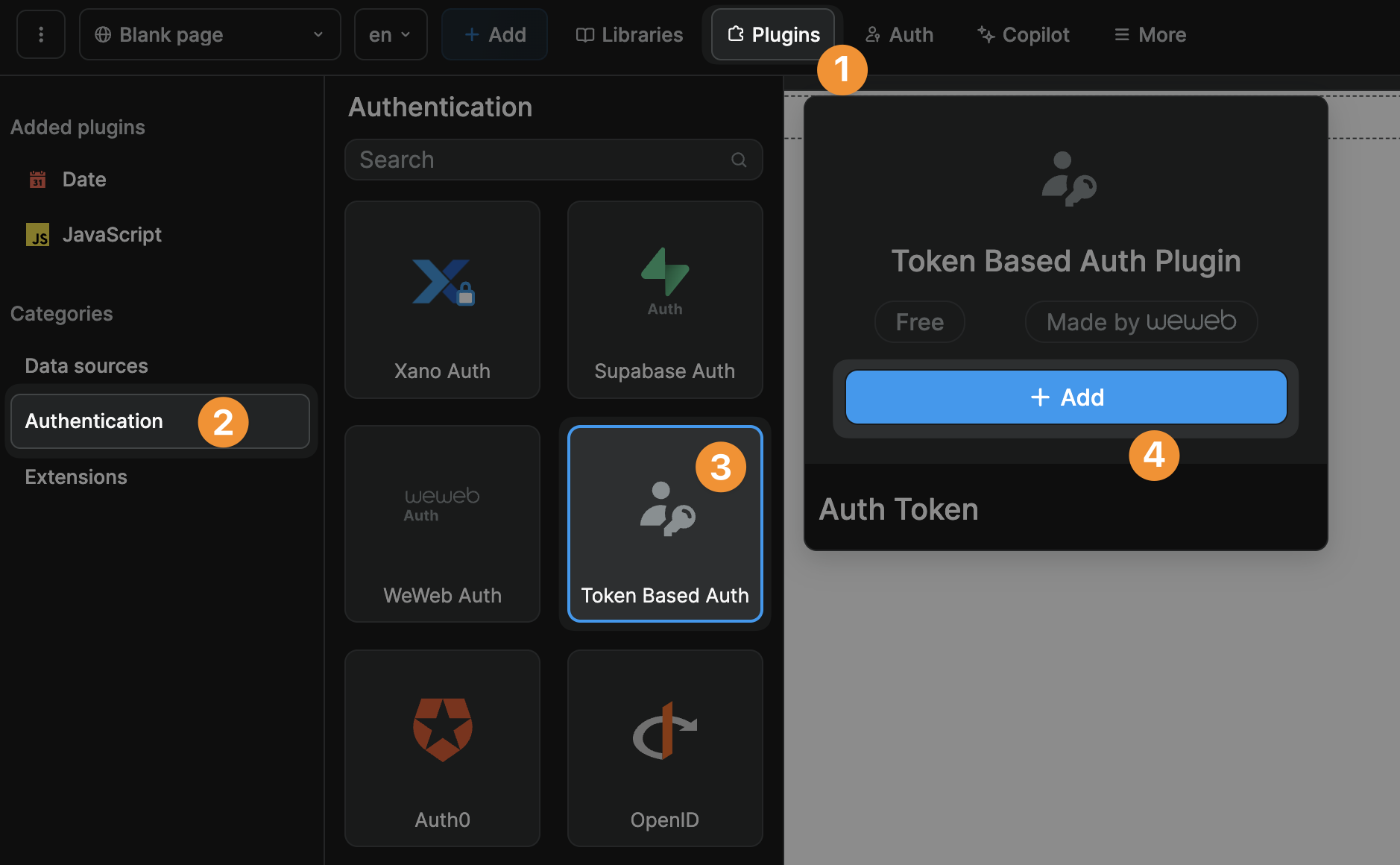Image resolution: width=1400 pixels, height=865 pixels.
Task: Open the en language dropdown
Action: [x=390, y=34]
